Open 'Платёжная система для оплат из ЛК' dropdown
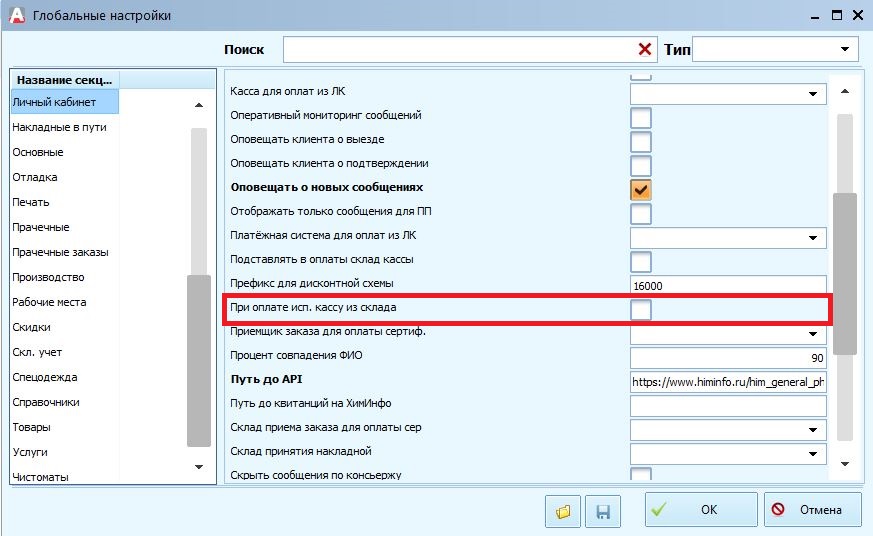 (813, 238)
